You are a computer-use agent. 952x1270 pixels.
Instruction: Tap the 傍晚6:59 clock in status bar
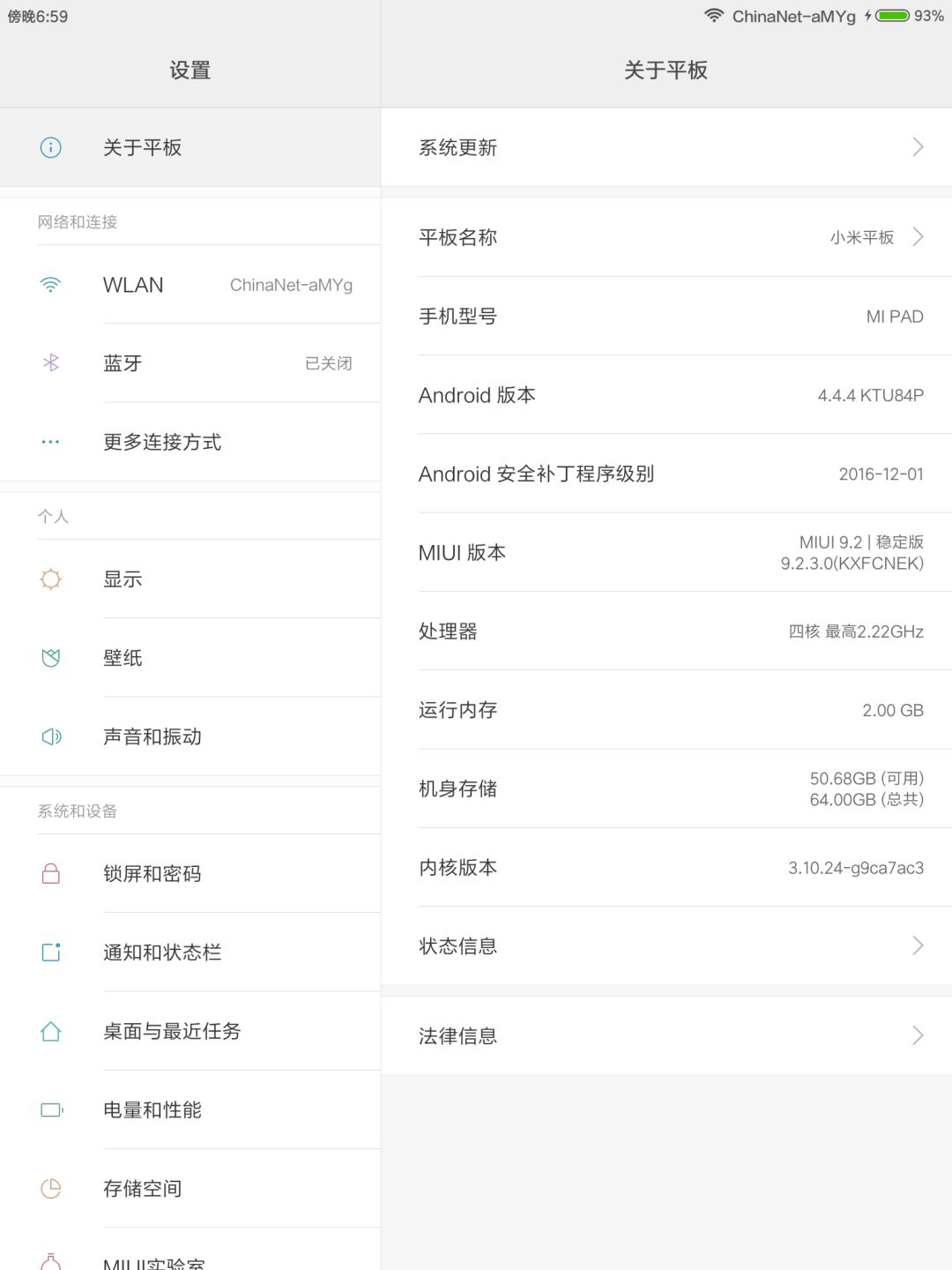[38, 16]
